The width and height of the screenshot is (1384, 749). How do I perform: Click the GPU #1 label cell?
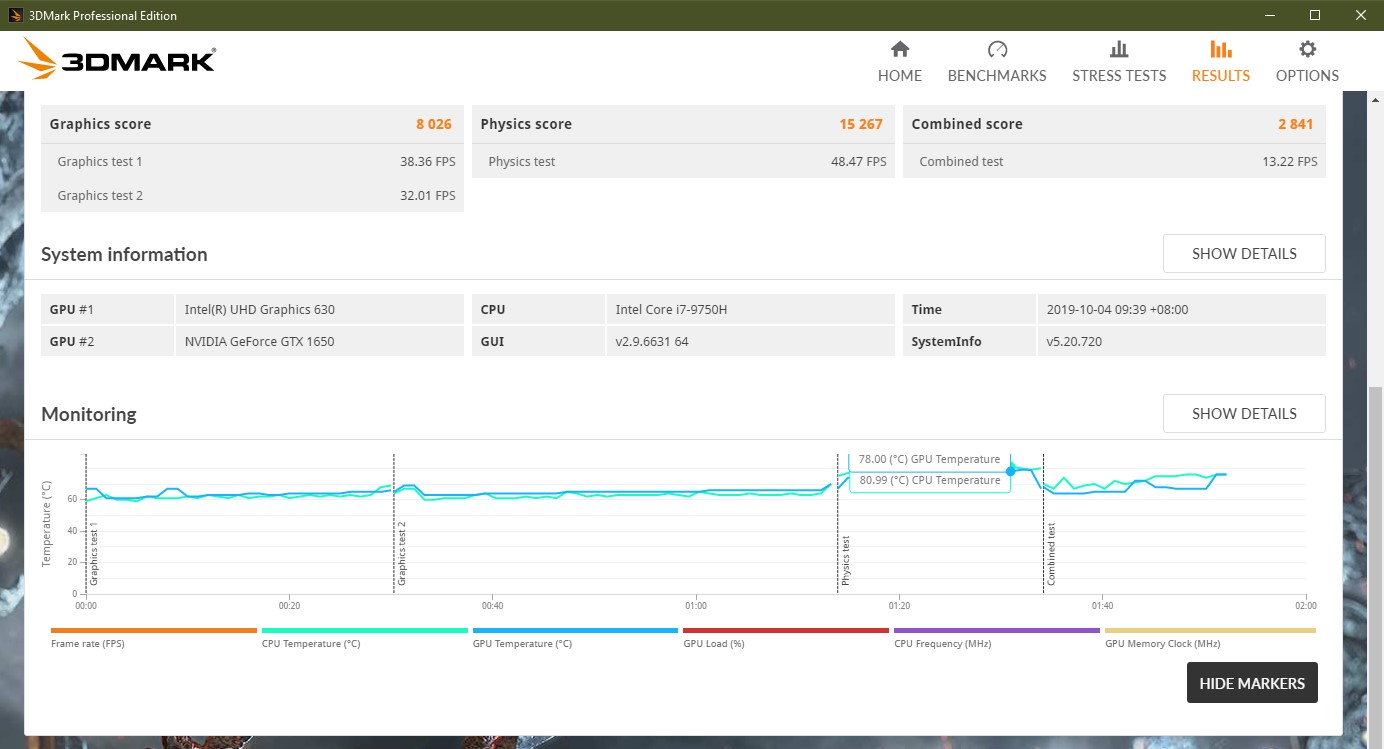coord(108,309)
